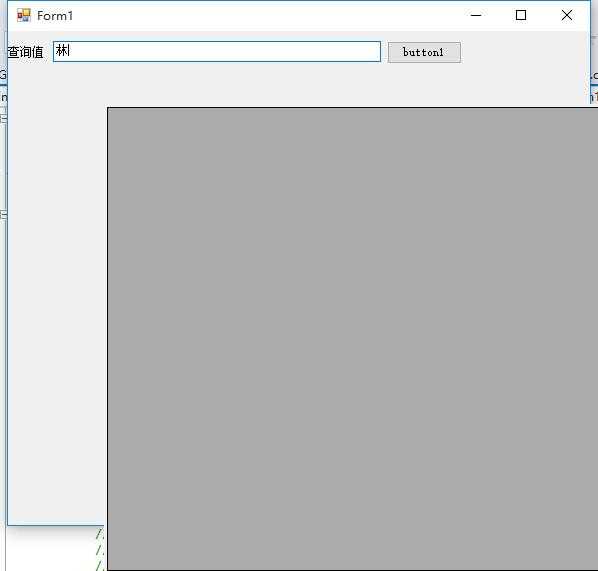The height and width of the screenshot is (571, 598).
Task: Click inside the empty gray data grid area
Action: [x=353, y=339]
